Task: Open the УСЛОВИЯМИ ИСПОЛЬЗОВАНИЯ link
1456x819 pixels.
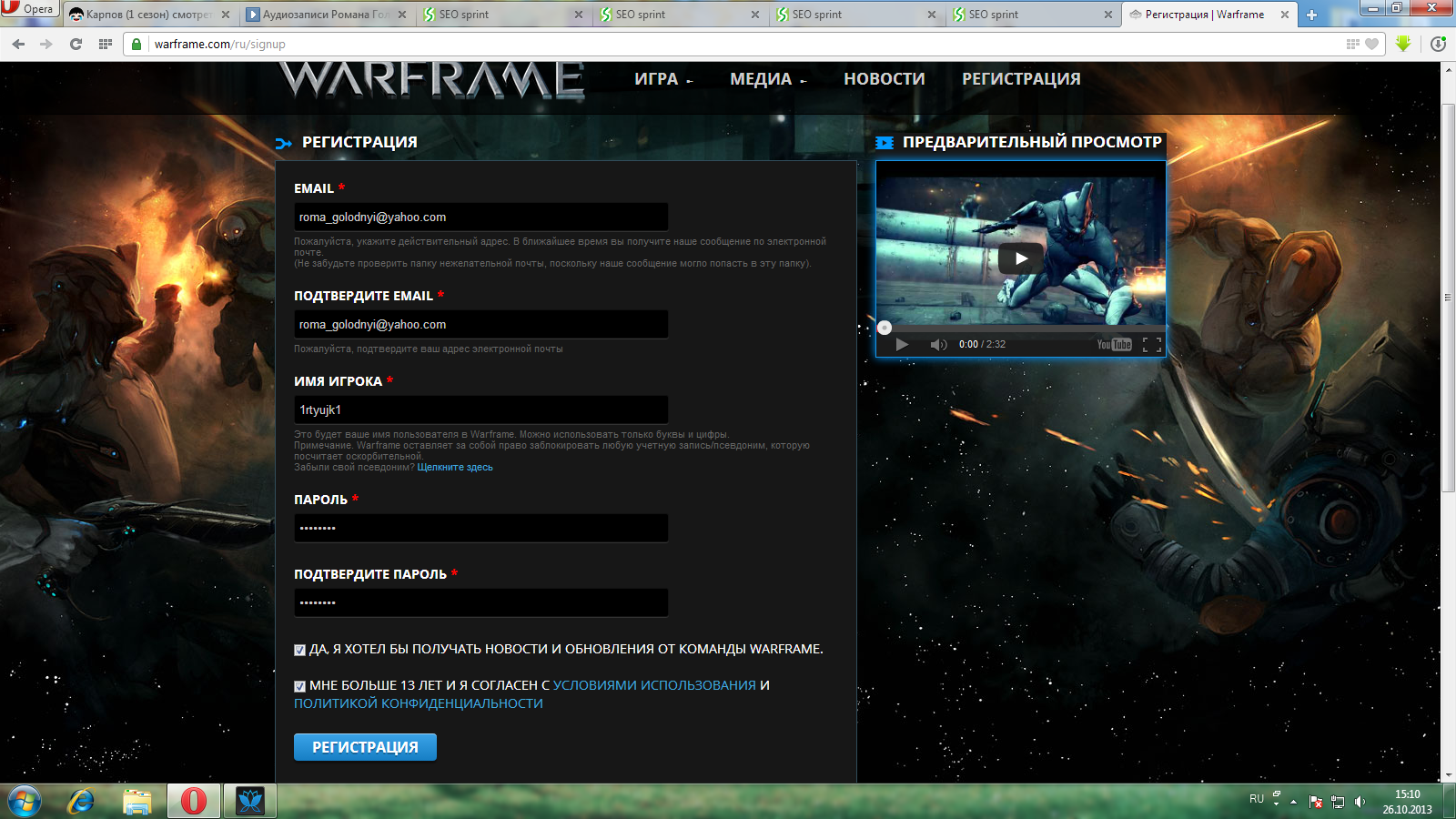Action: (654, 685)
